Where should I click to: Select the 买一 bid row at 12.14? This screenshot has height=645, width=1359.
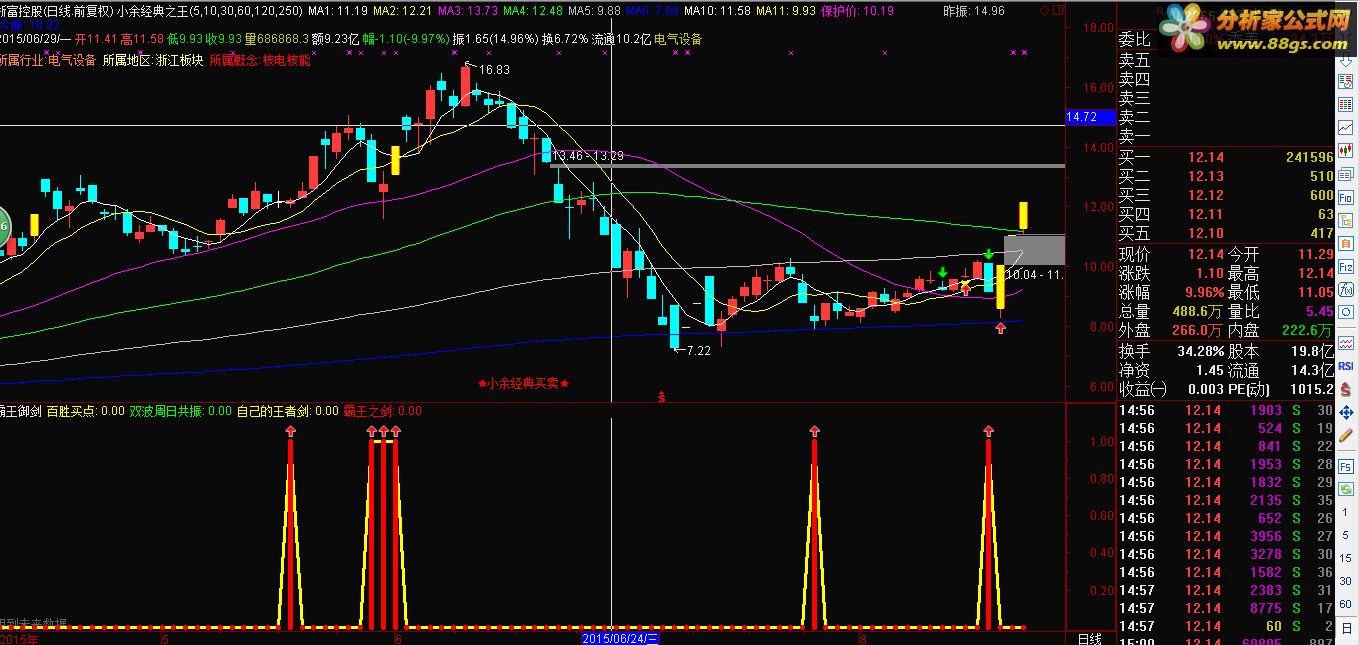1226,157
